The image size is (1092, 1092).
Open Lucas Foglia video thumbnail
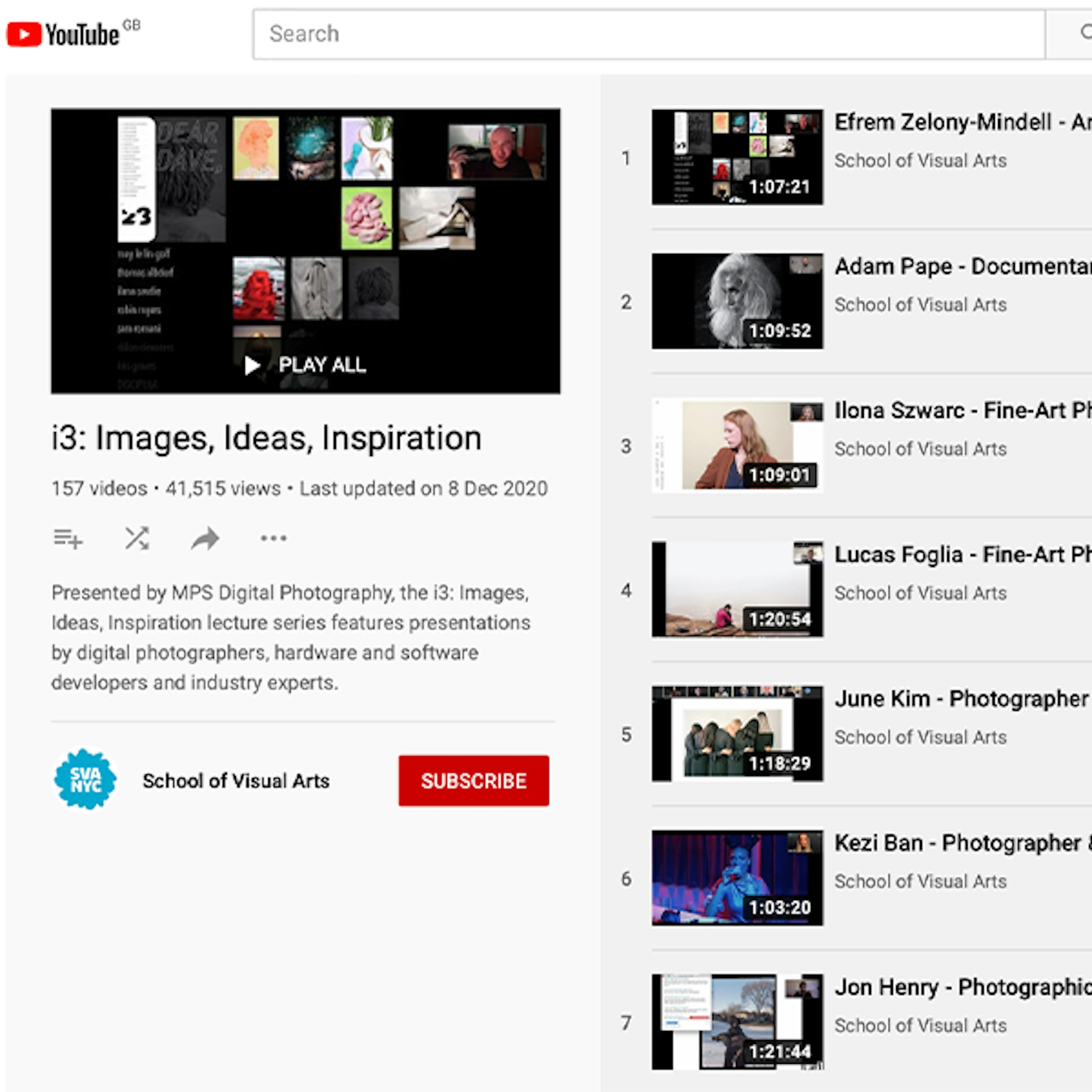point(737,590)
